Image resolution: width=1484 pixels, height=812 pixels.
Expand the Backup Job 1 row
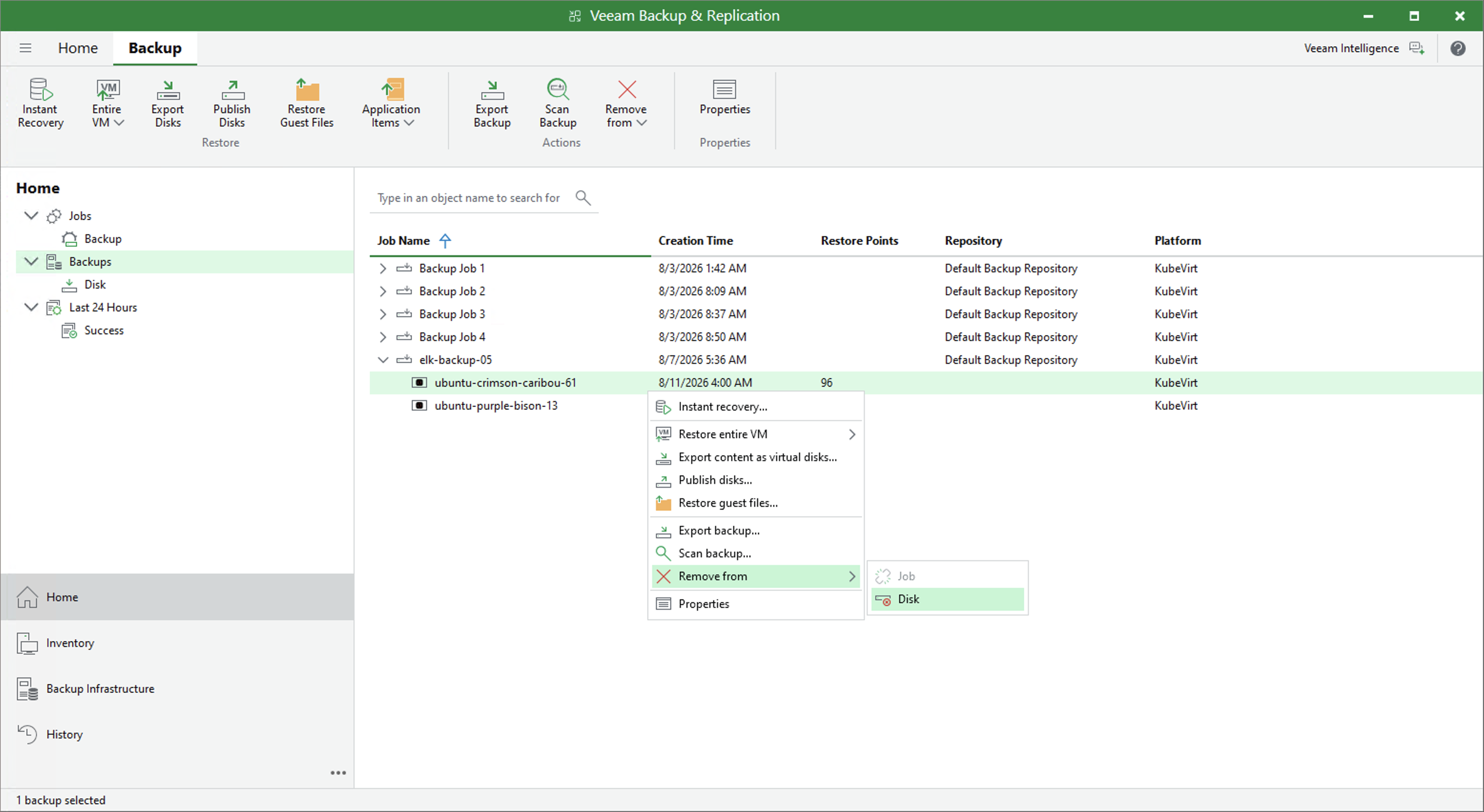[383, 268]
